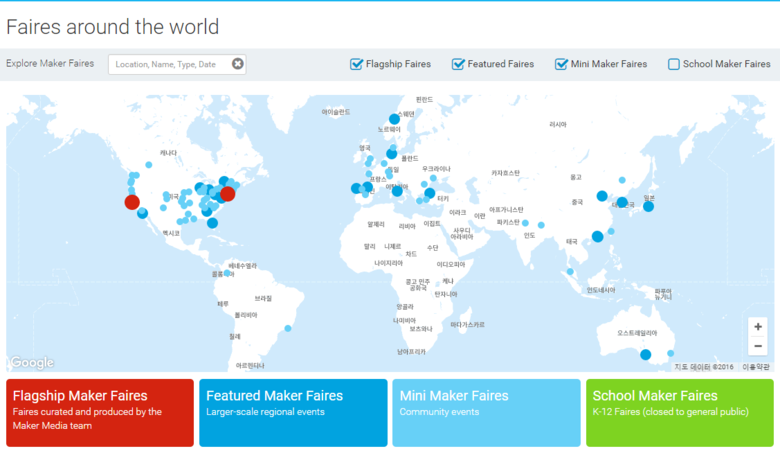Select the blue marker just below the red west coast marker

click(x=142, y=213)
